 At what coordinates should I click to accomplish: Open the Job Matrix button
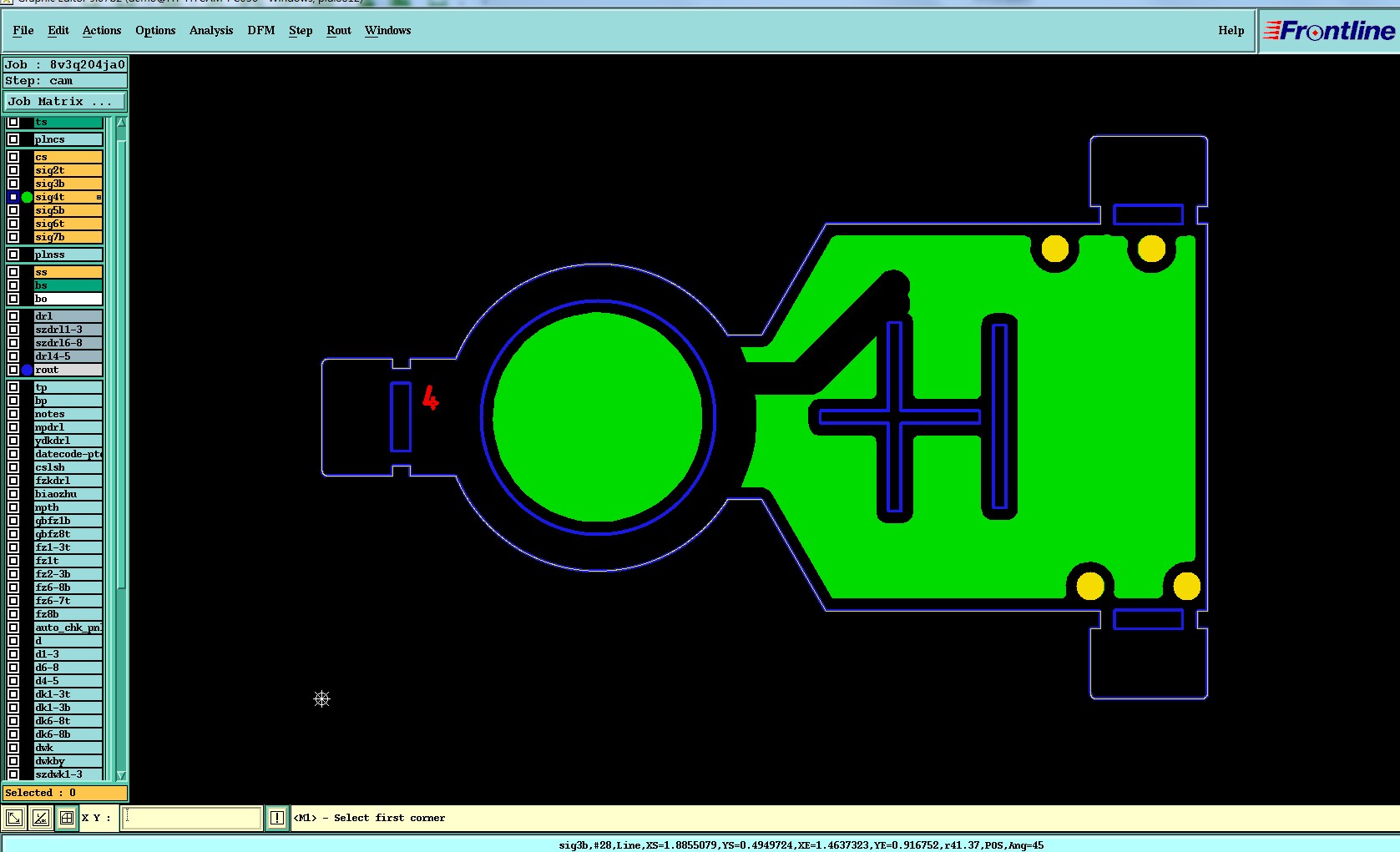(65, 102)
